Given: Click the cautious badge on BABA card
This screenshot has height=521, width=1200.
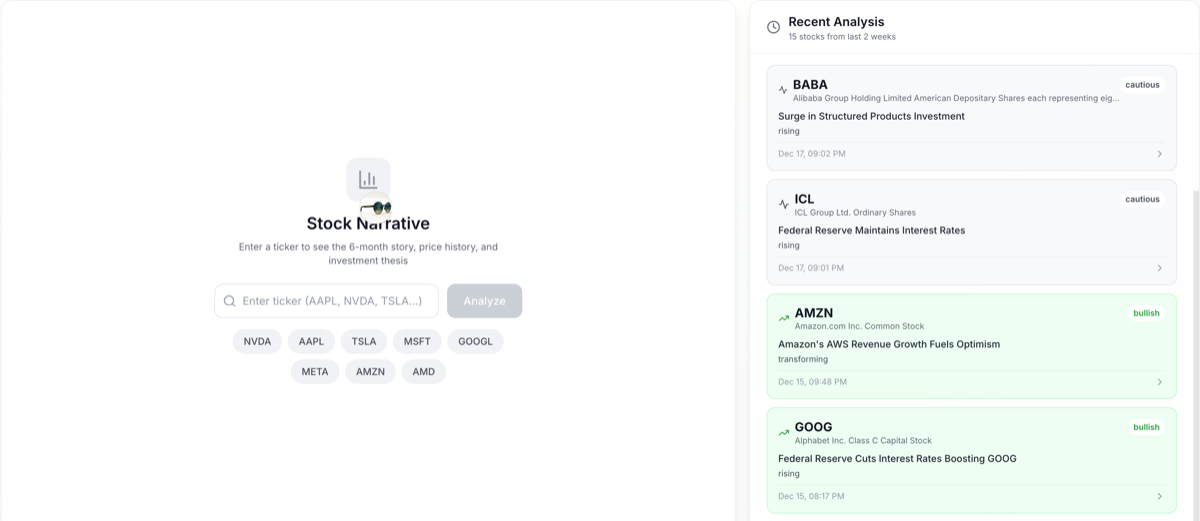Looking at the screenshot, I should [x=1142, y=85].
